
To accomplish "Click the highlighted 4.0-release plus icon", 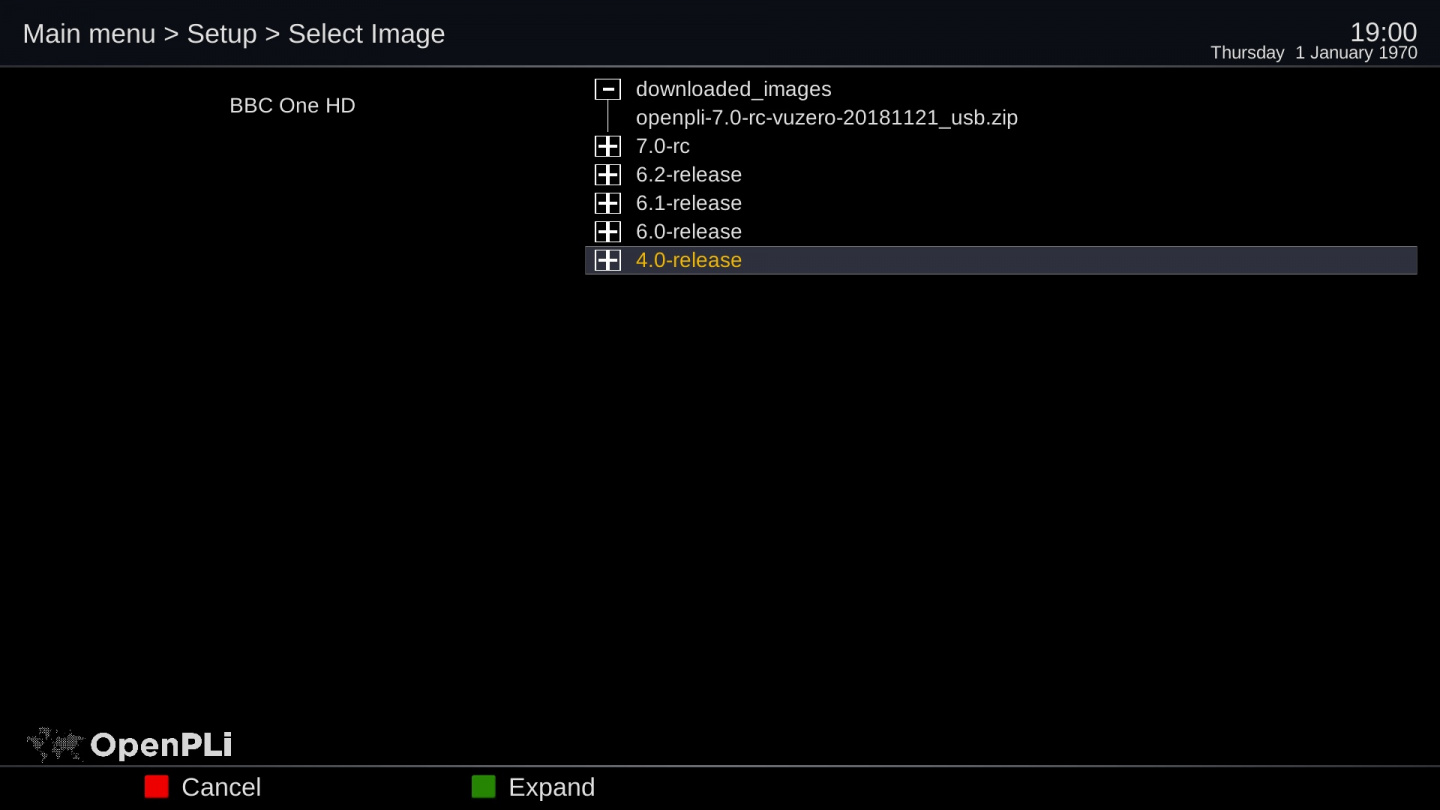I will 607,260.
